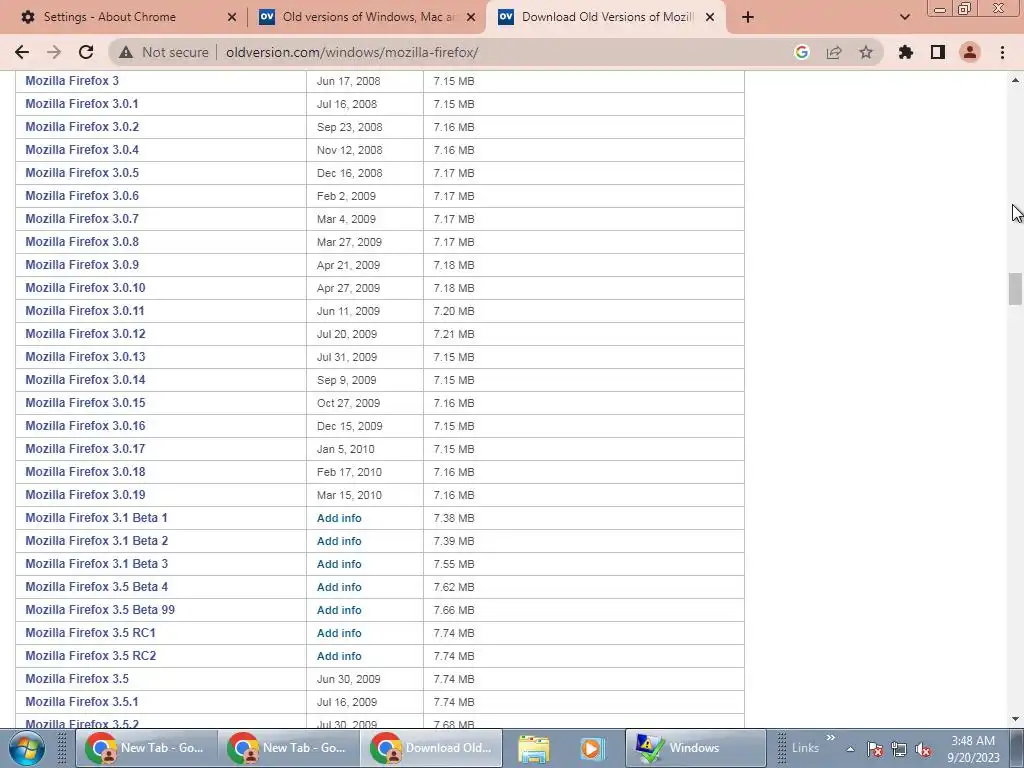Viewport: 1024px width, 768px height.
Task: Bookmark this page with star icon
Action: [x=866, y=52]
